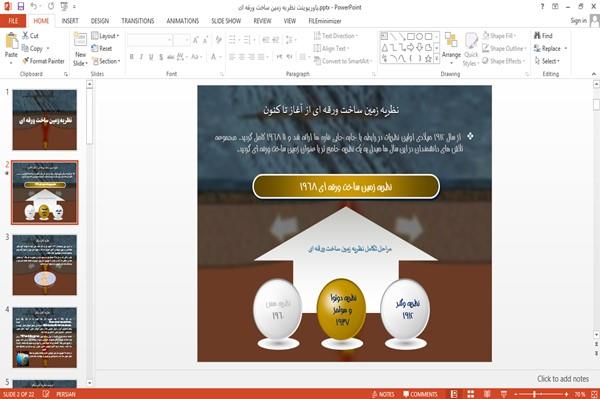Start Slide Show from status bar icon
Image resolution: width=600 pixels, height=399 pixels.
click(504, 394)
